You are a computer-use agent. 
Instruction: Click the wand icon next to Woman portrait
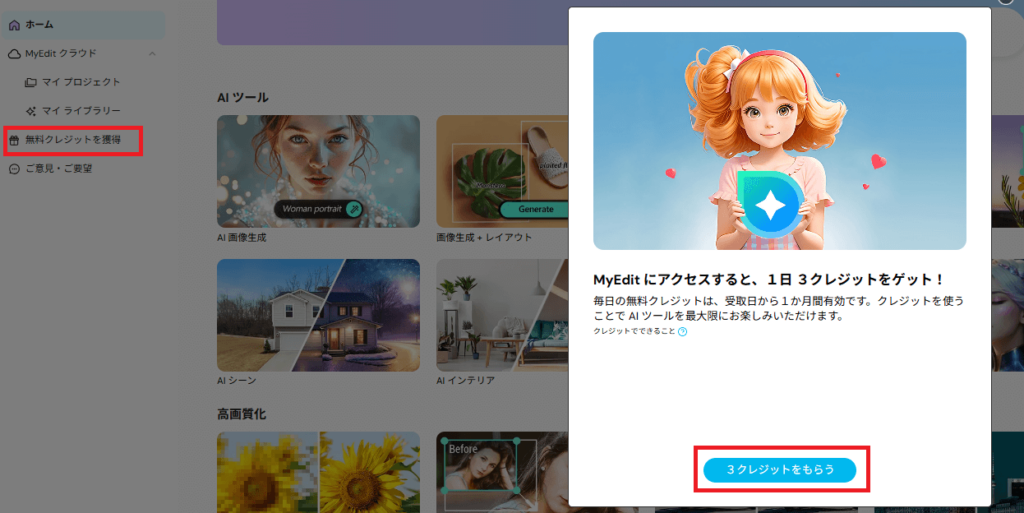click(353, 209)
